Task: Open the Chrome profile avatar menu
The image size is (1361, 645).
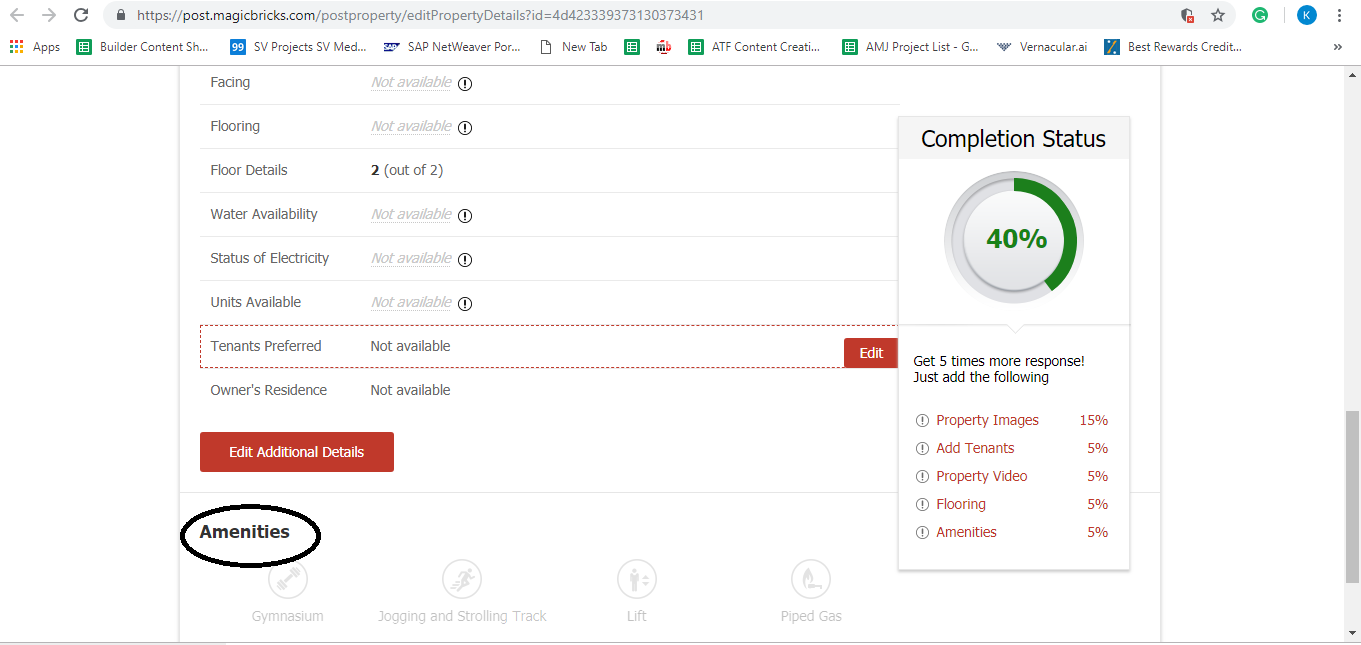Action: click(1306, 15)
